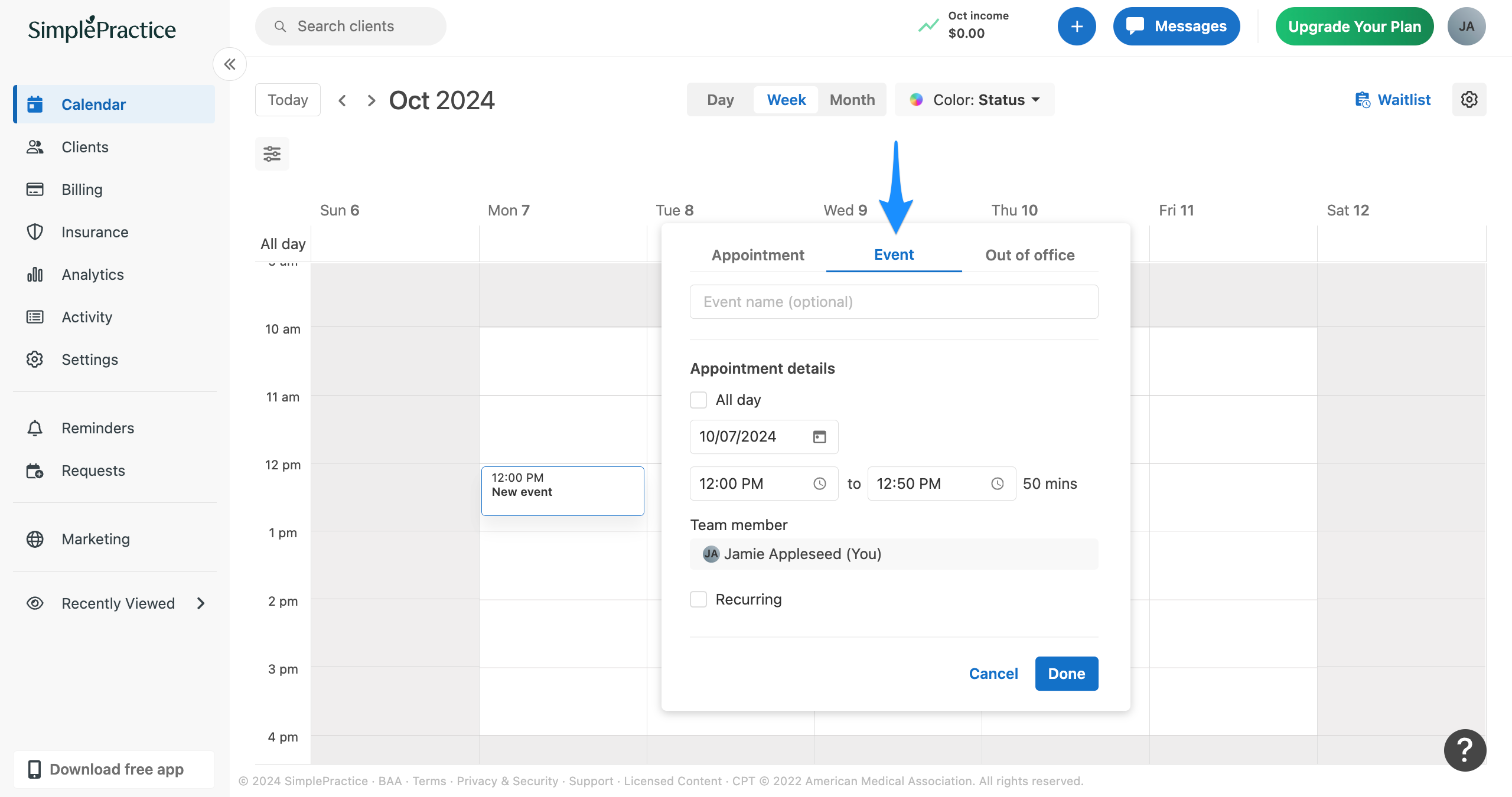
Task: Check the Recurring option
Action: click(698, 599)
